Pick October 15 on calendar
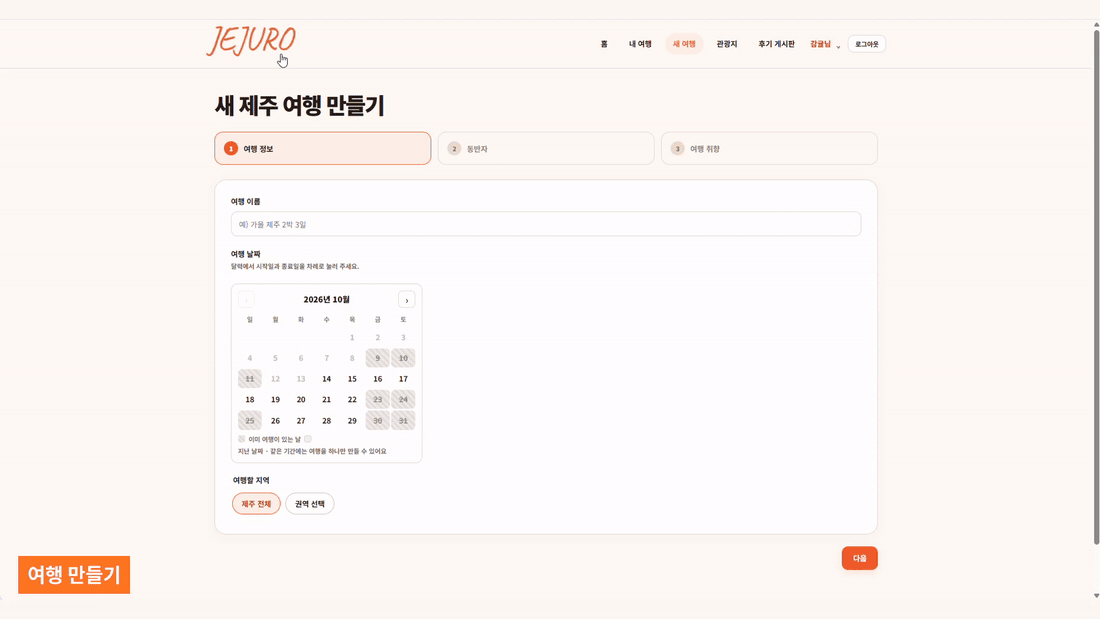The image size is (1100, 619). tap(352, 379)
